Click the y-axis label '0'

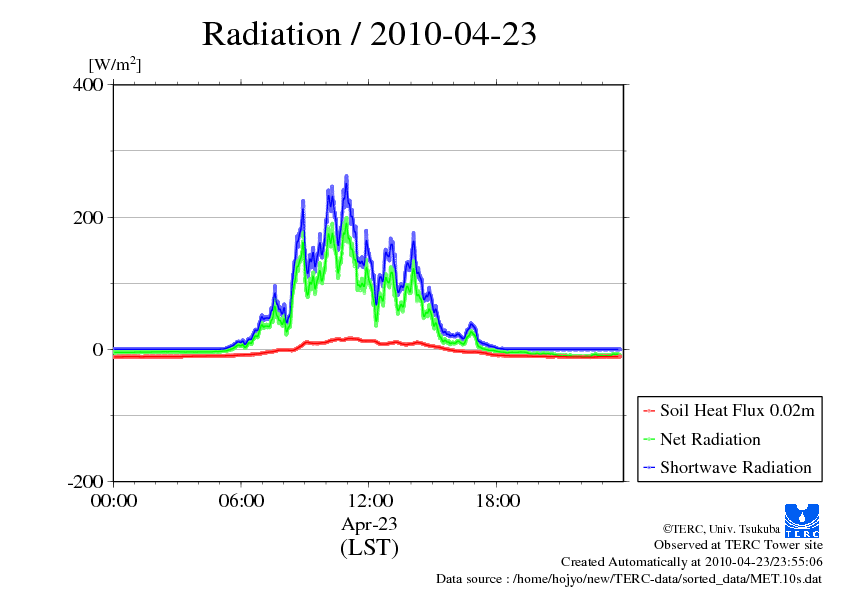[x=98, y=350]
